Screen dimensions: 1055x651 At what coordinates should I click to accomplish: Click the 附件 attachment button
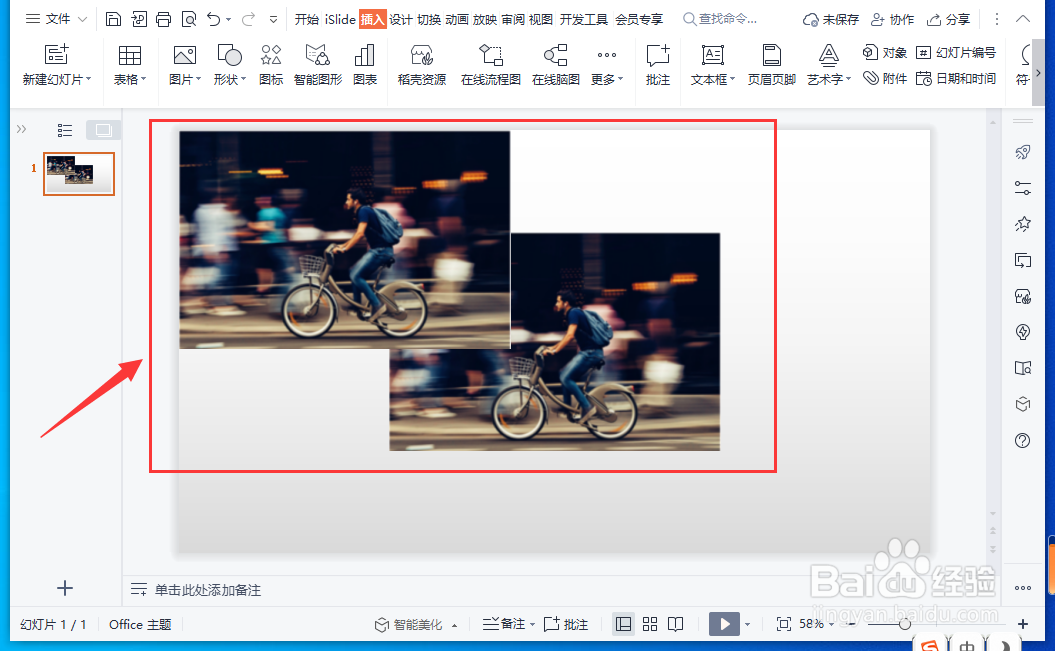(x=884, y=79)
